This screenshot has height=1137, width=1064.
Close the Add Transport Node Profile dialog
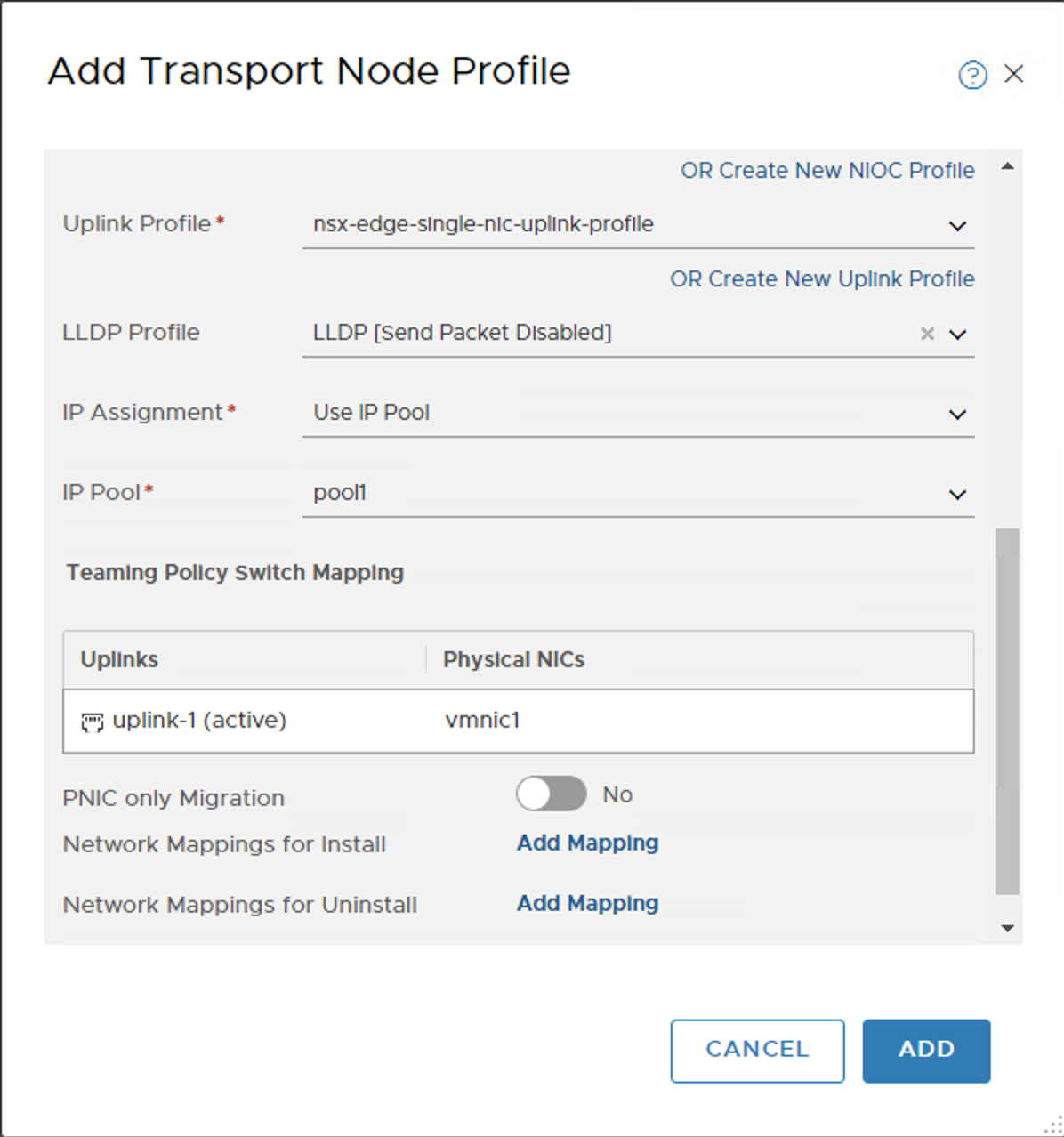(1014, 74)
